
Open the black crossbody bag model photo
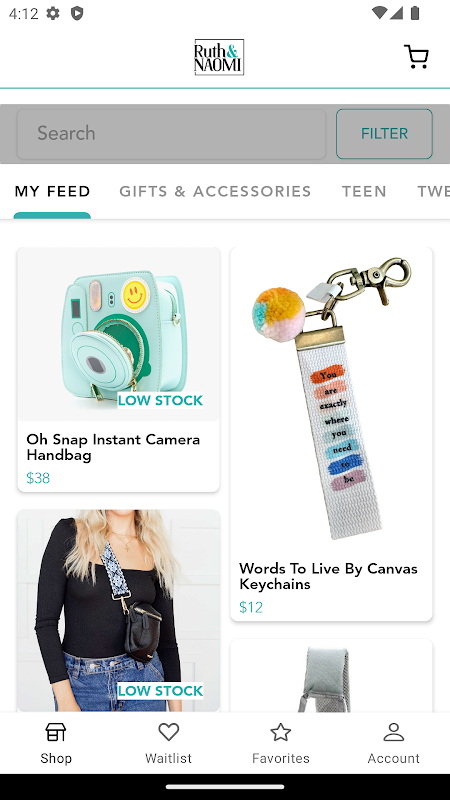[118, 610]
